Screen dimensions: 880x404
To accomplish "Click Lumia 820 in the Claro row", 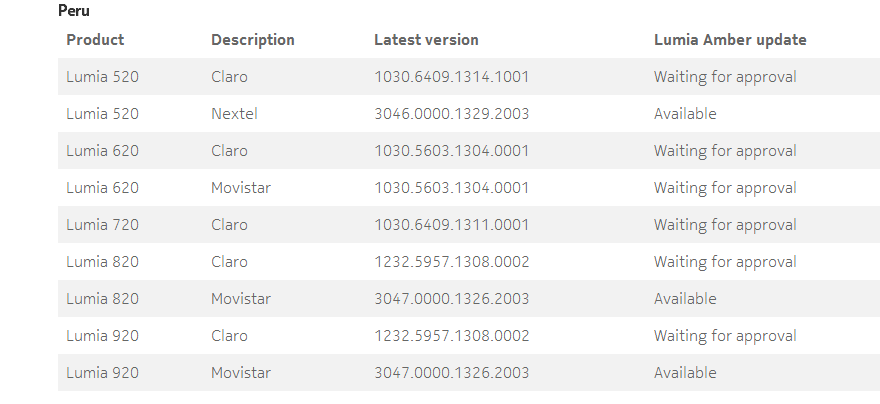I will tap(102, 262).
